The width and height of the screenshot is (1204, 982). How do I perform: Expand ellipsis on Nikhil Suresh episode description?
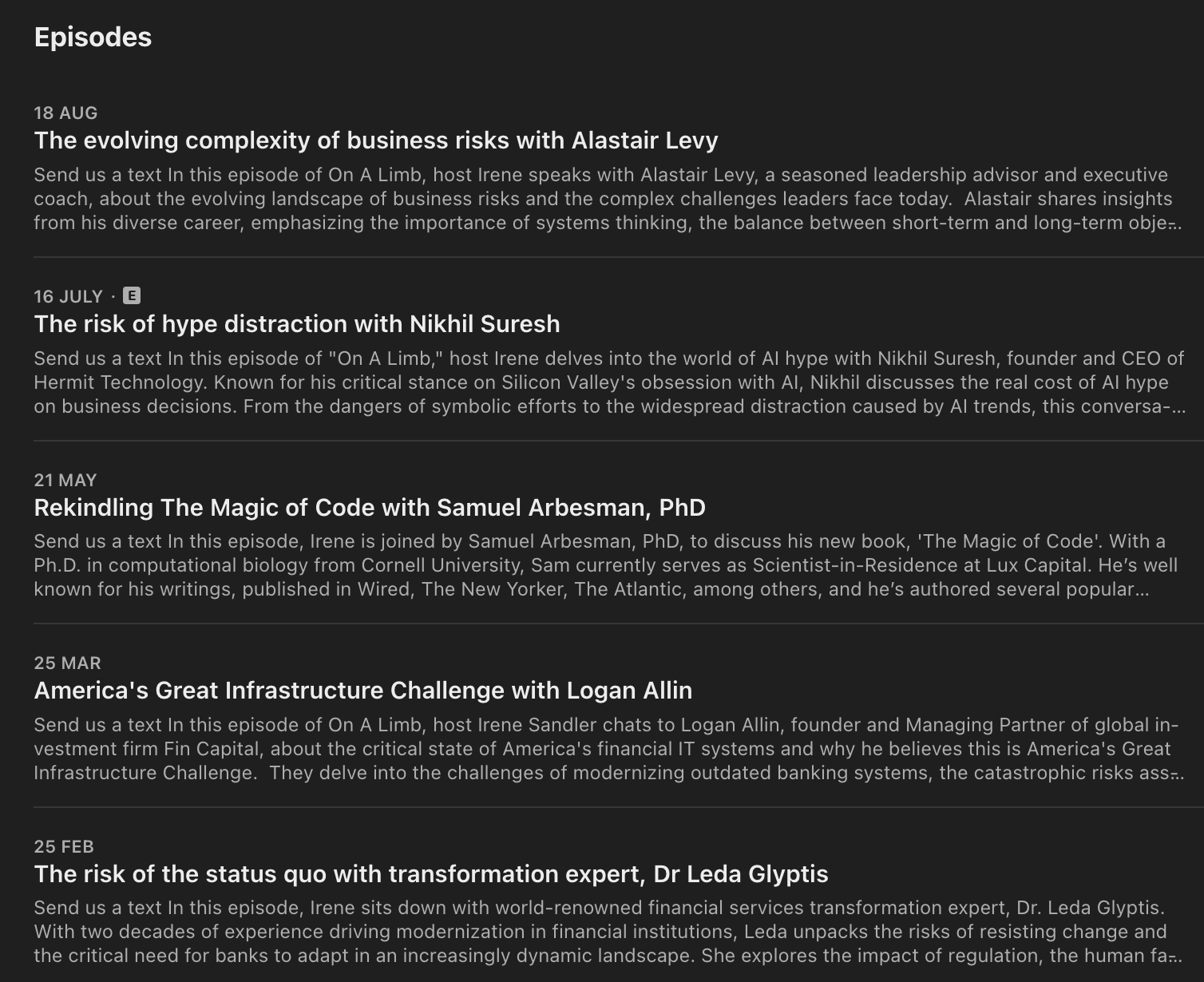[x=1176, y=407]
